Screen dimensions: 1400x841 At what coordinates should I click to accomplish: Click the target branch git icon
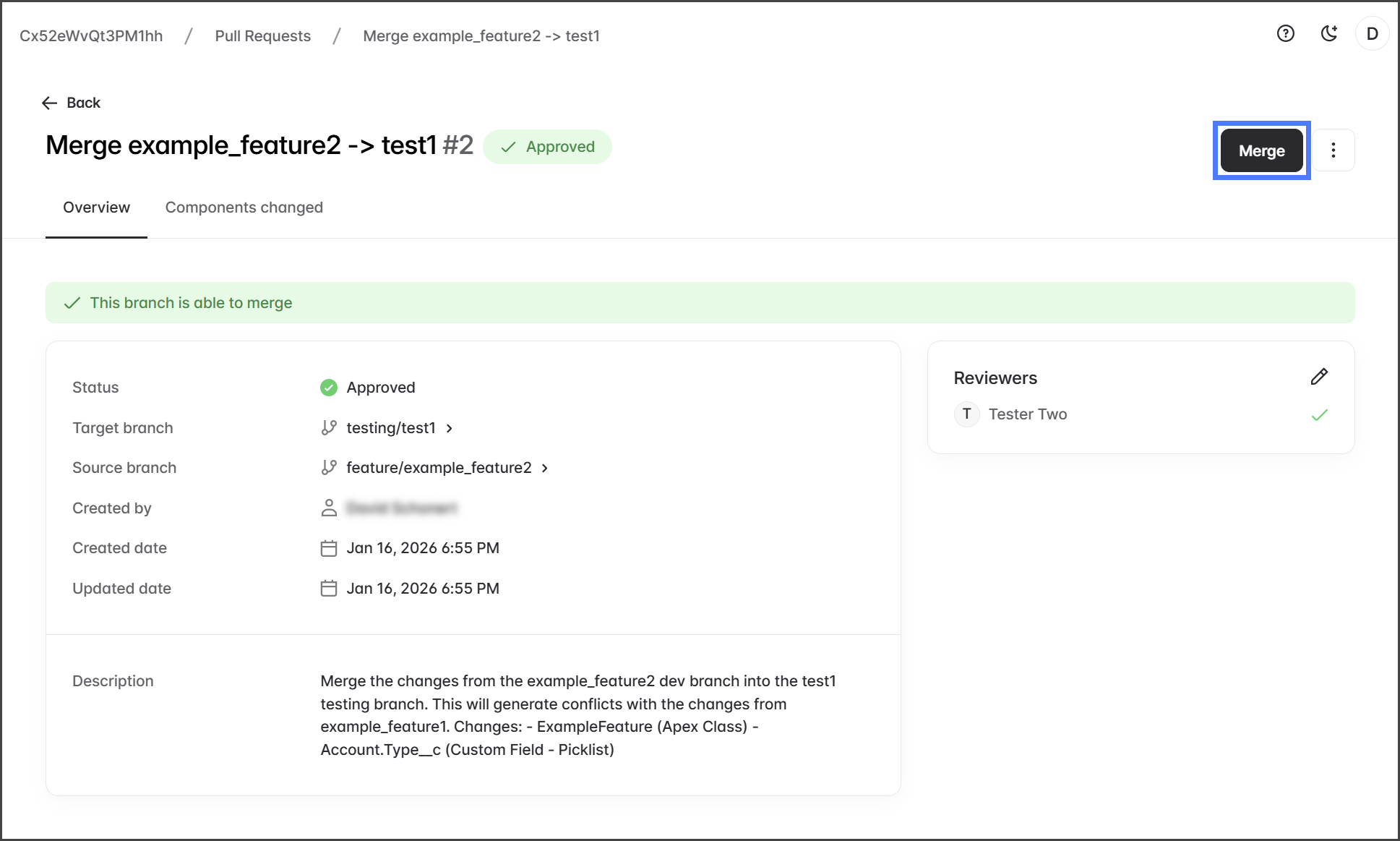329,428
